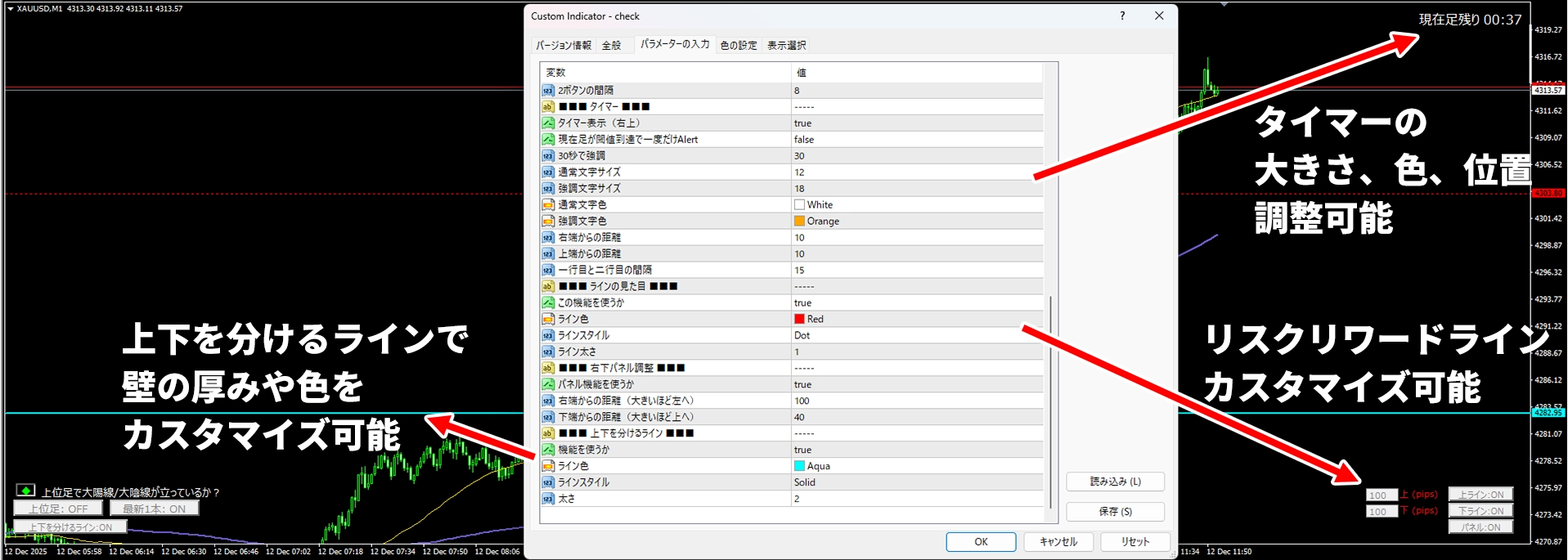Toggle the 最新1本: ON chart button
This screenshot has width=1568, height=560.
pyautogui.click(x=154, y=508)
